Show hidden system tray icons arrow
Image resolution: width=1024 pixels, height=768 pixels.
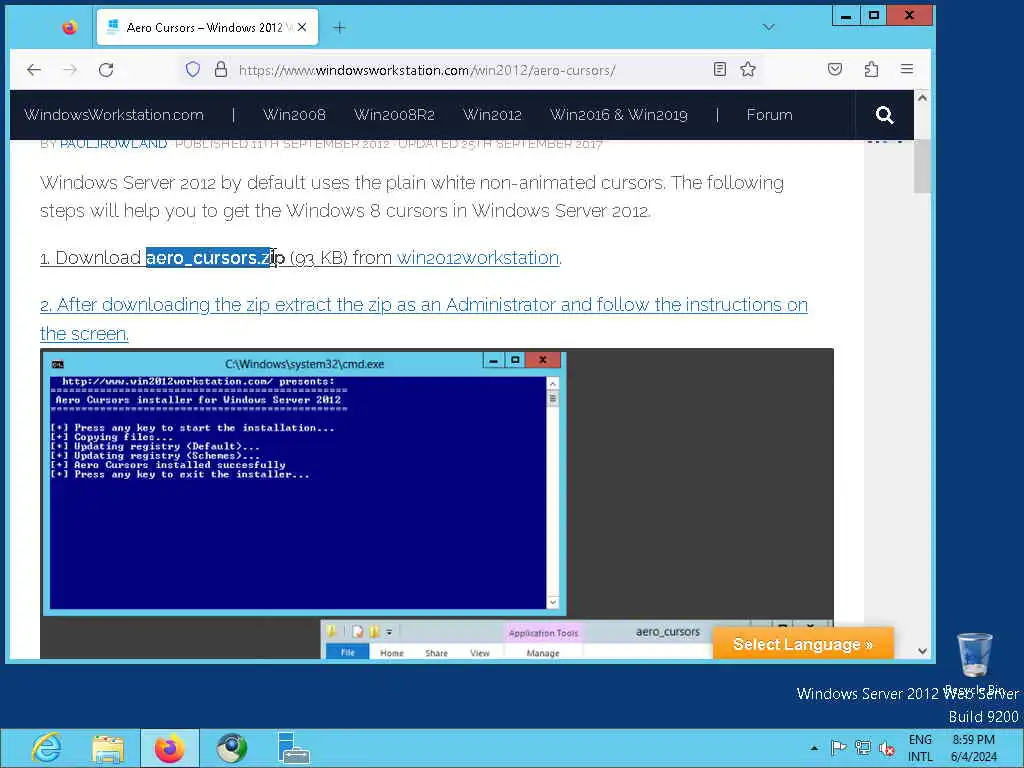click(x=814, y=748)
